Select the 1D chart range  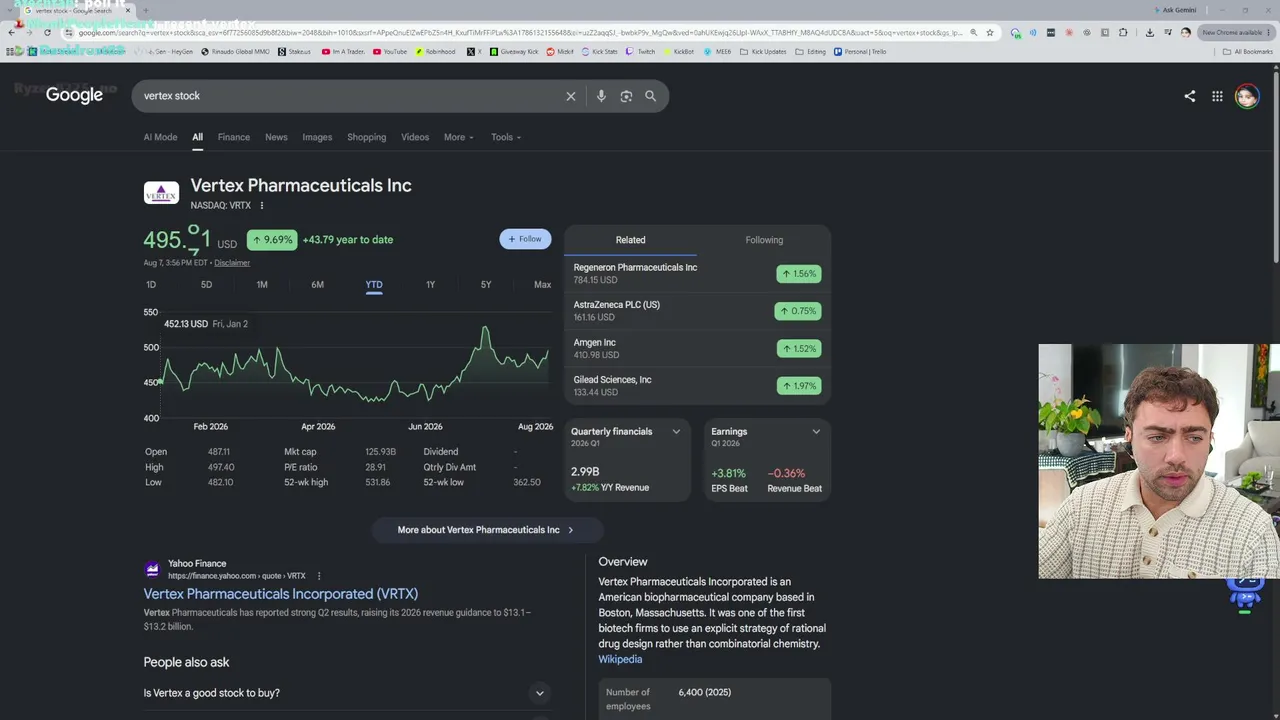(151, 285)
